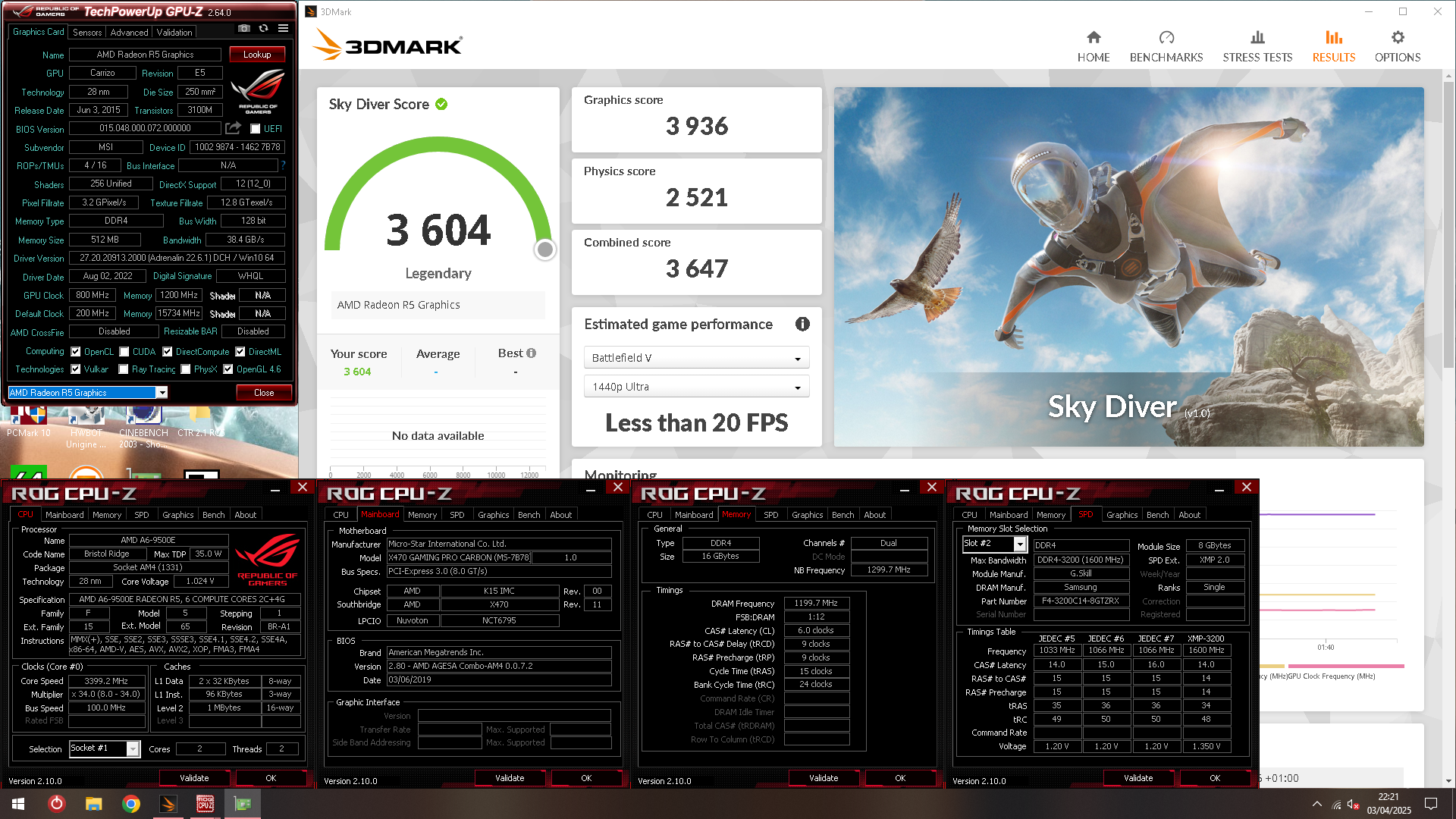Click the Bus Interface question mark
Screen dimensions: 1456x819
(283, 165)
